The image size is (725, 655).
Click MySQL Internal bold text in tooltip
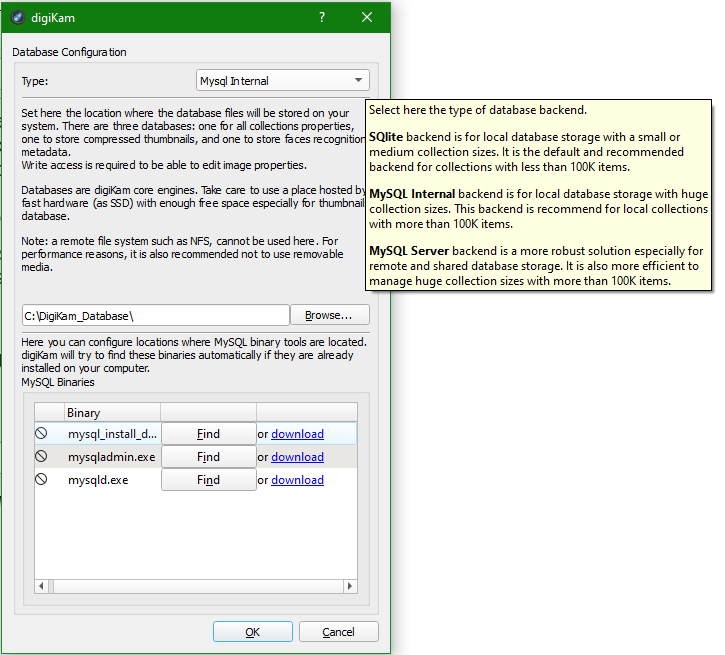(412, 194)
